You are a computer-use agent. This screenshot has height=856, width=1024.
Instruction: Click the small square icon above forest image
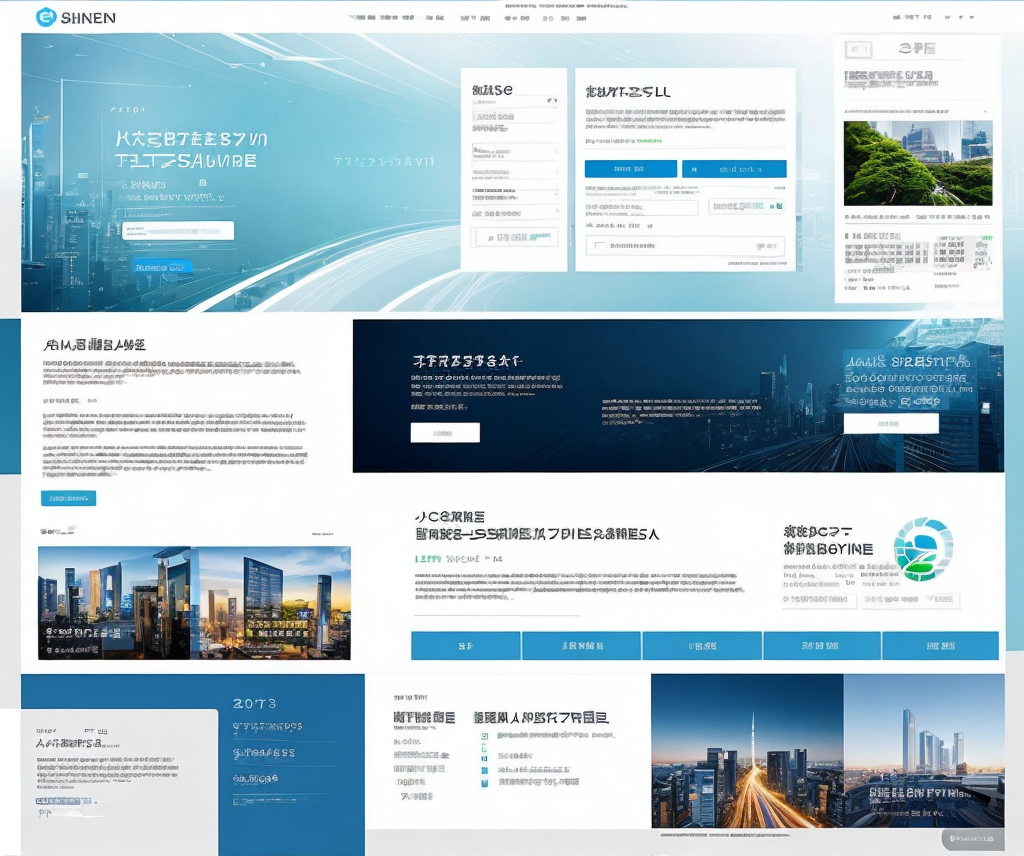(x=858, y=49)
